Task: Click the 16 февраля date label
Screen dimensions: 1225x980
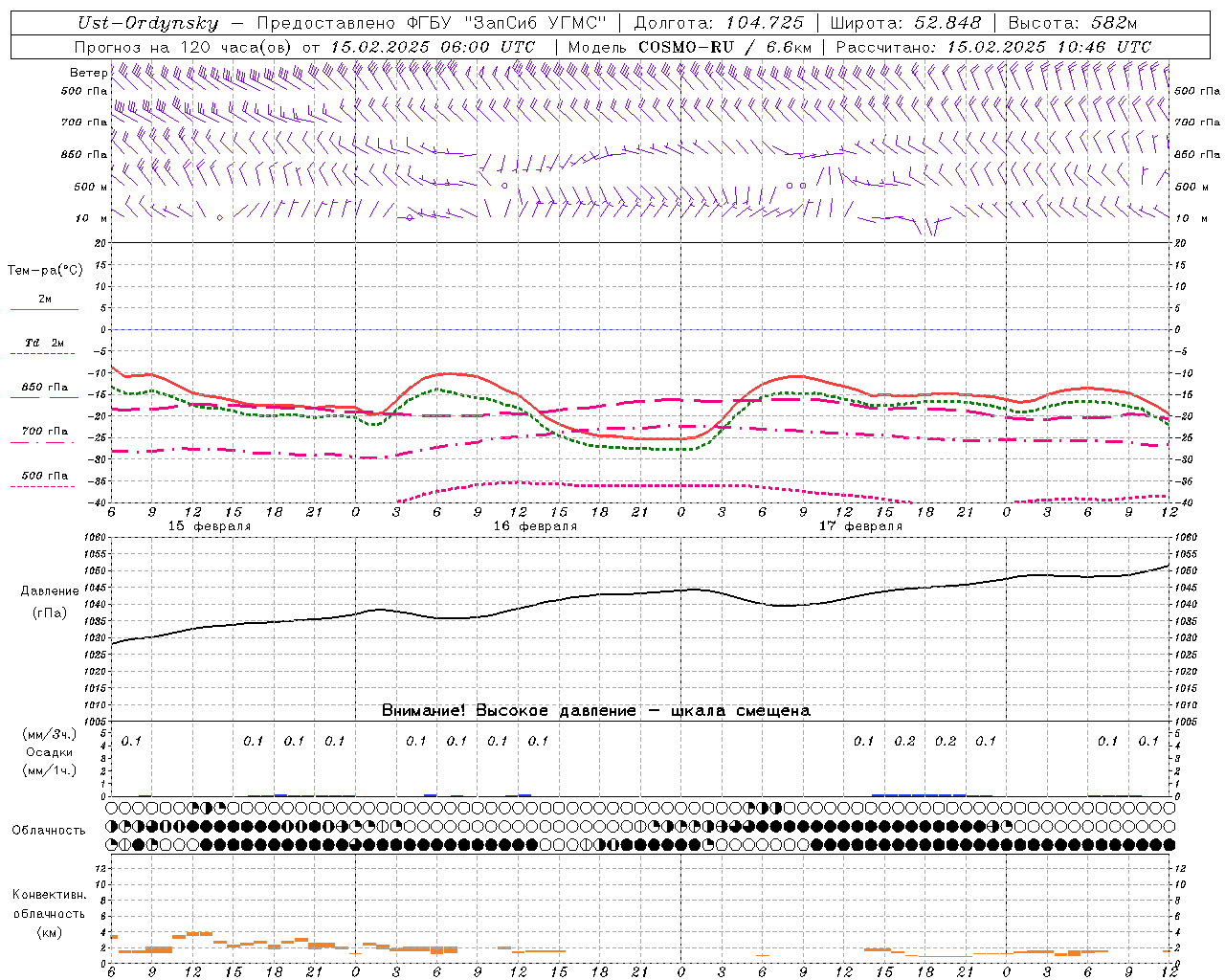Action: pos(535,526)
